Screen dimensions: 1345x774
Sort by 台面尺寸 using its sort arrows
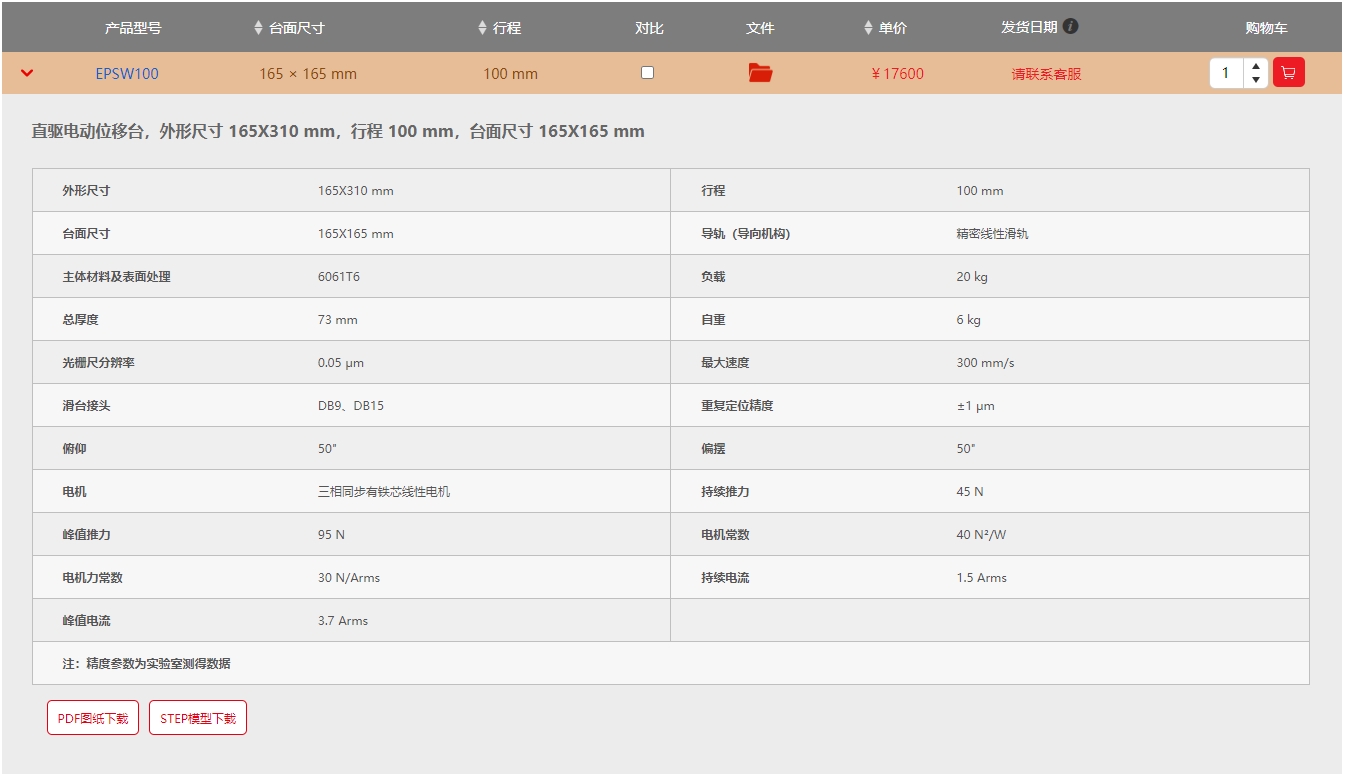[259, 28]
